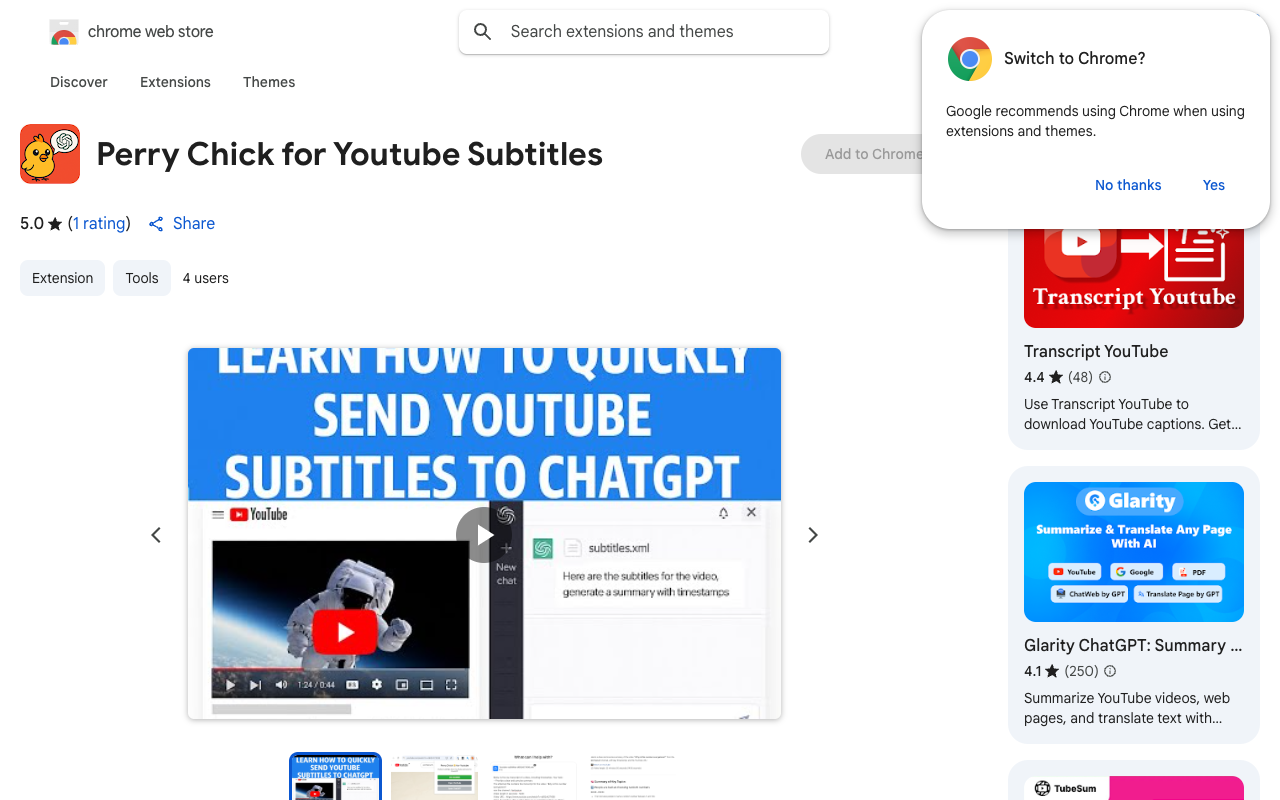
Task: Click the Add to Chrome button
Action: coord(862,154)
